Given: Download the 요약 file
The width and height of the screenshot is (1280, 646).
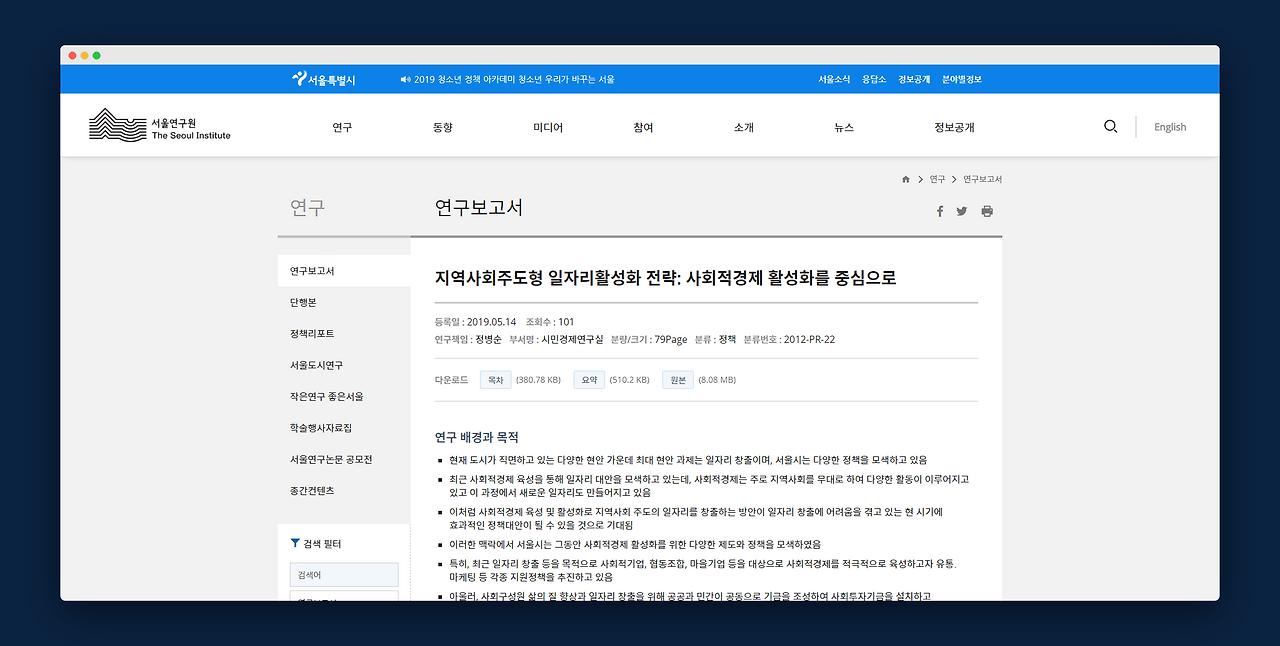Looking at the screenshot, I should pos(590,380).
